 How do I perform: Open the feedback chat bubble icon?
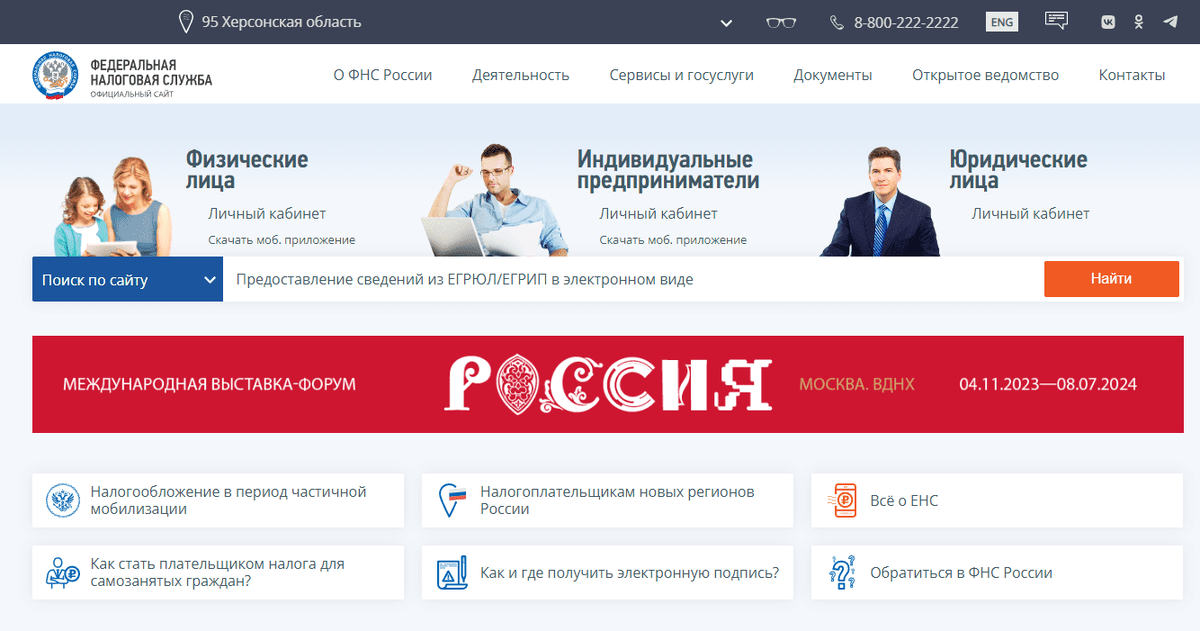tap(1056, 21)
